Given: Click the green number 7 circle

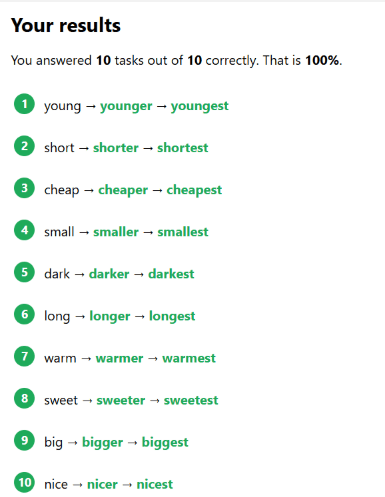Looking at the screenshot, I should pyautogui.click(x=24, y=356).
